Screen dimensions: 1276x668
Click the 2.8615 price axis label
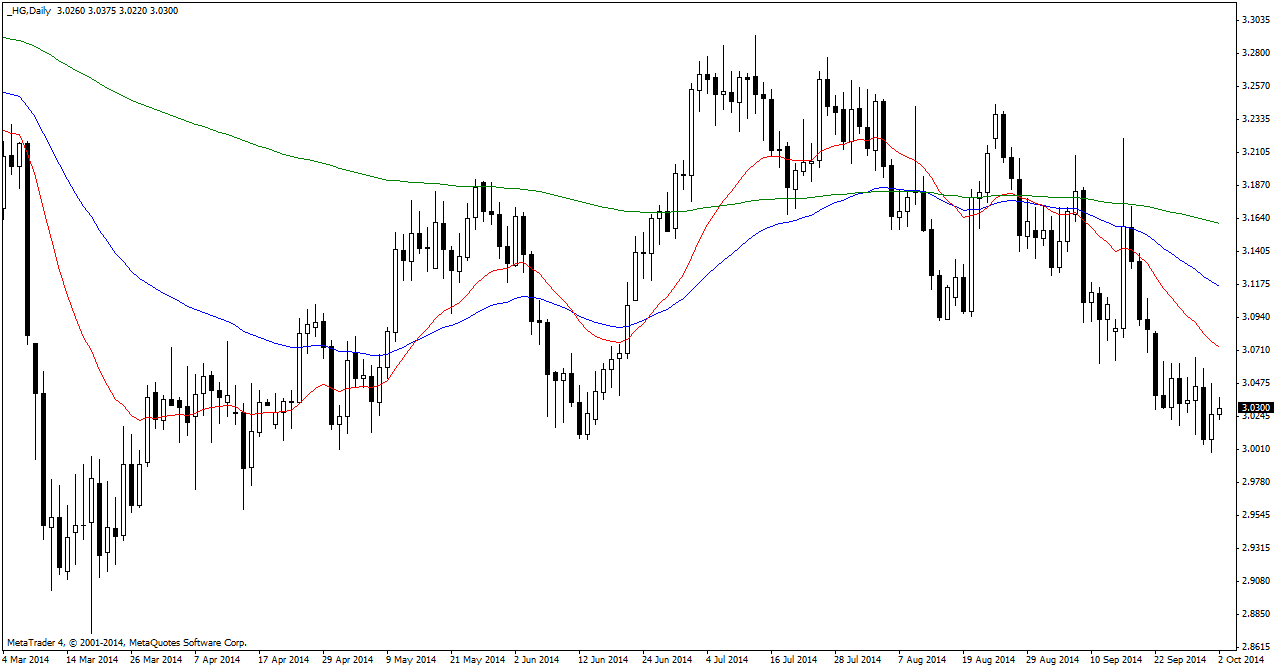click(1255, 647)
